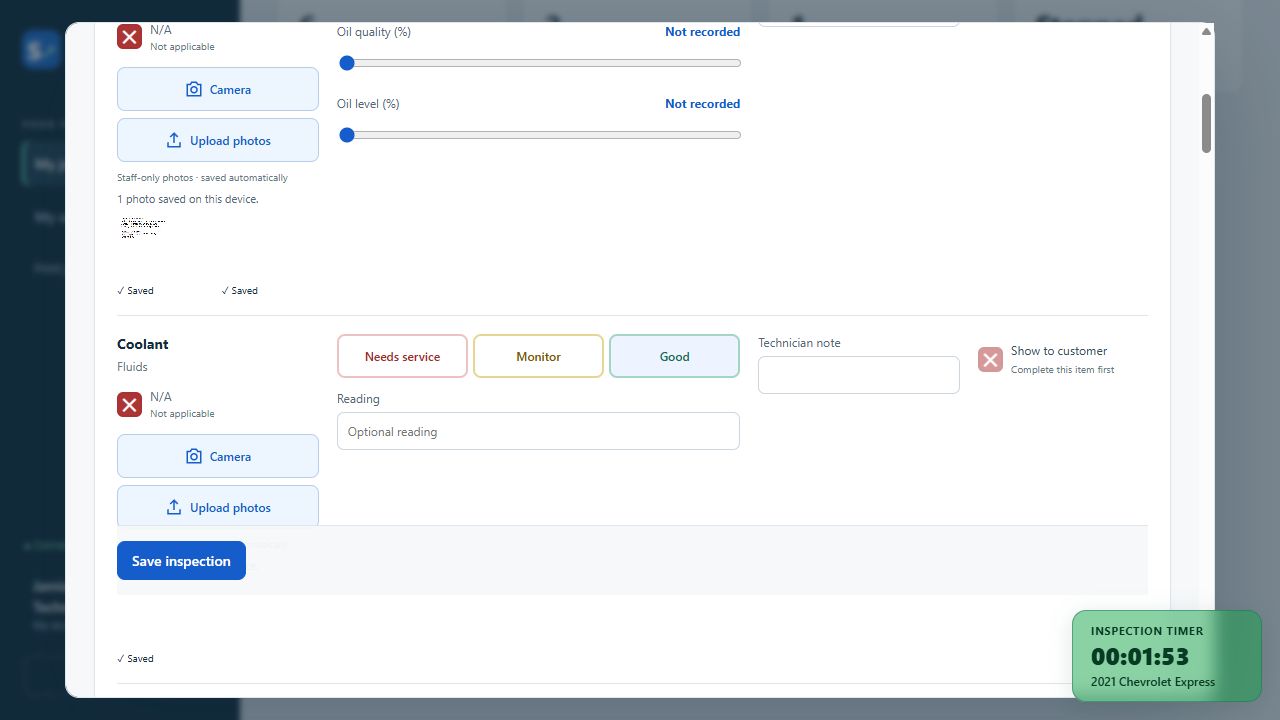Click the INSPECTION TIMER heading

(x=1147, y=631)
